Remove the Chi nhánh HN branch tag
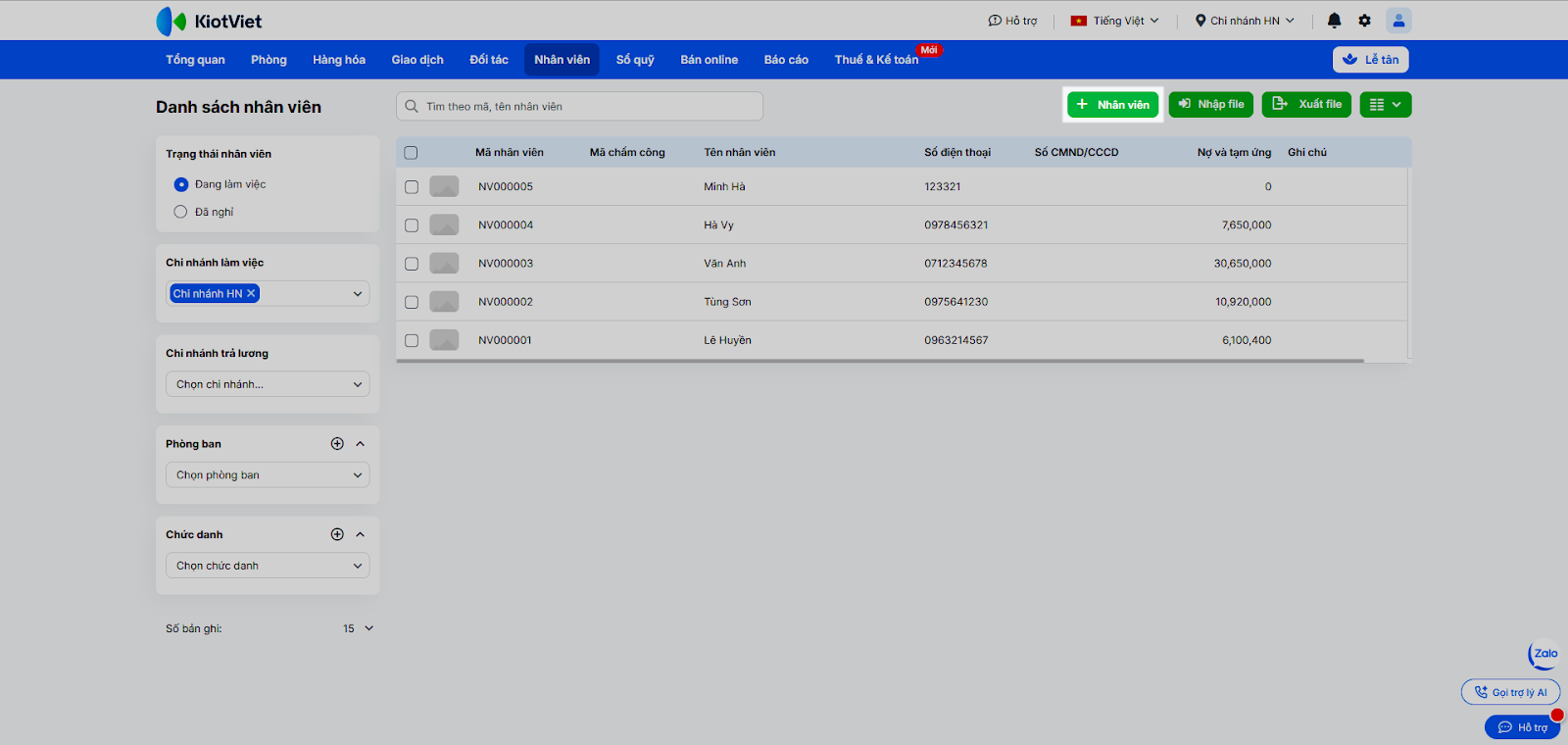 [x=251, y=293]
